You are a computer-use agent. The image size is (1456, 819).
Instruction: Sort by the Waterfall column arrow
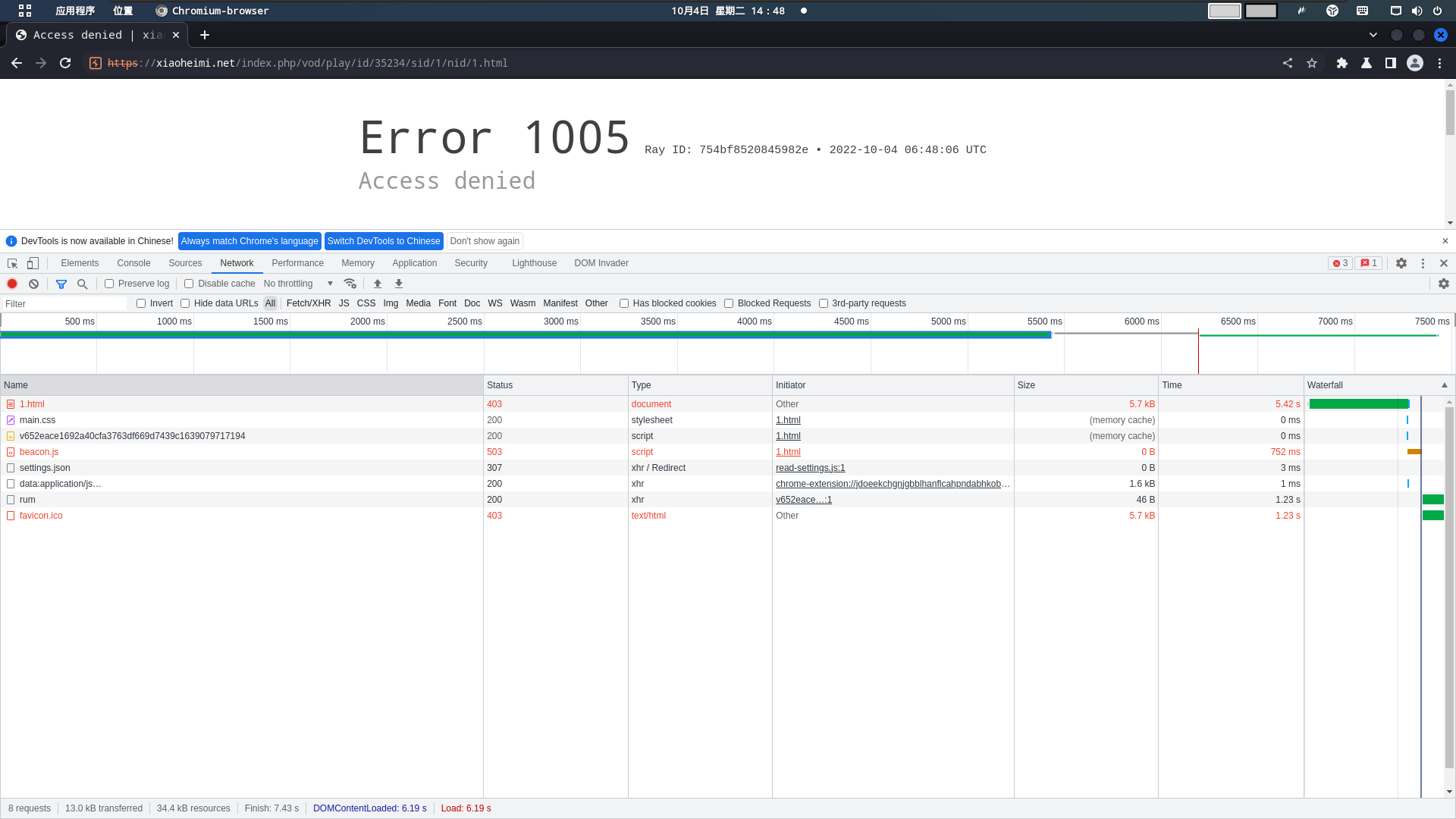point(1445,385)
